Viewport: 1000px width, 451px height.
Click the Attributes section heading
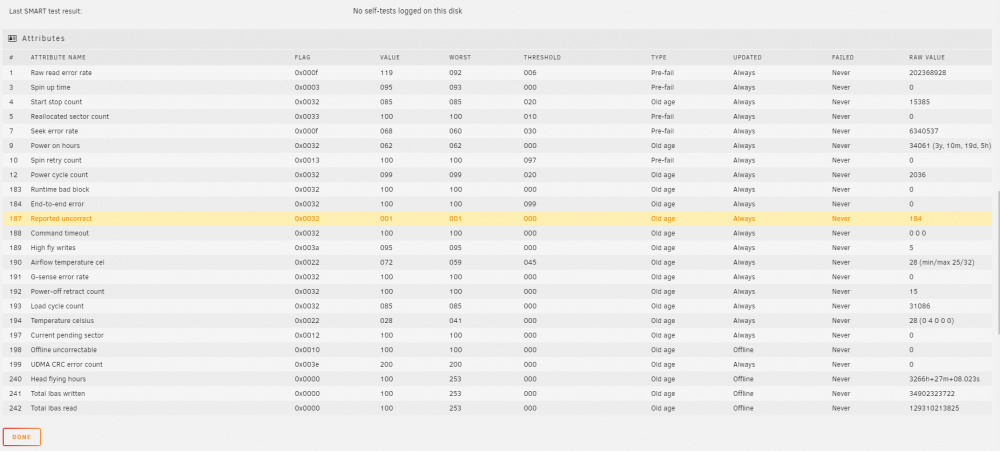43,38
